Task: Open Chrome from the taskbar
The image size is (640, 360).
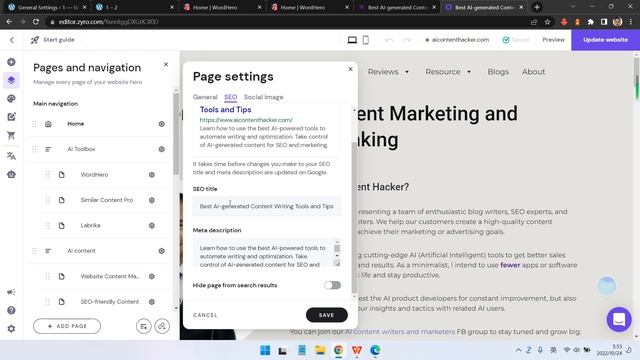Action: 338,350
